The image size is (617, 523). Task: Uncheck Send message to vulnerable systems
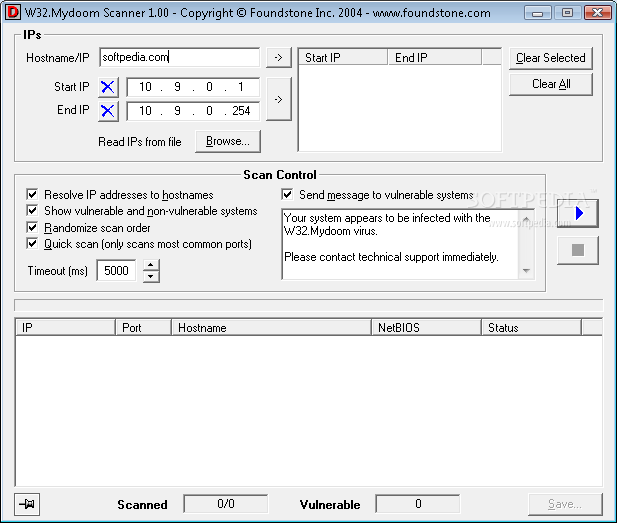(x=287, y=194)
